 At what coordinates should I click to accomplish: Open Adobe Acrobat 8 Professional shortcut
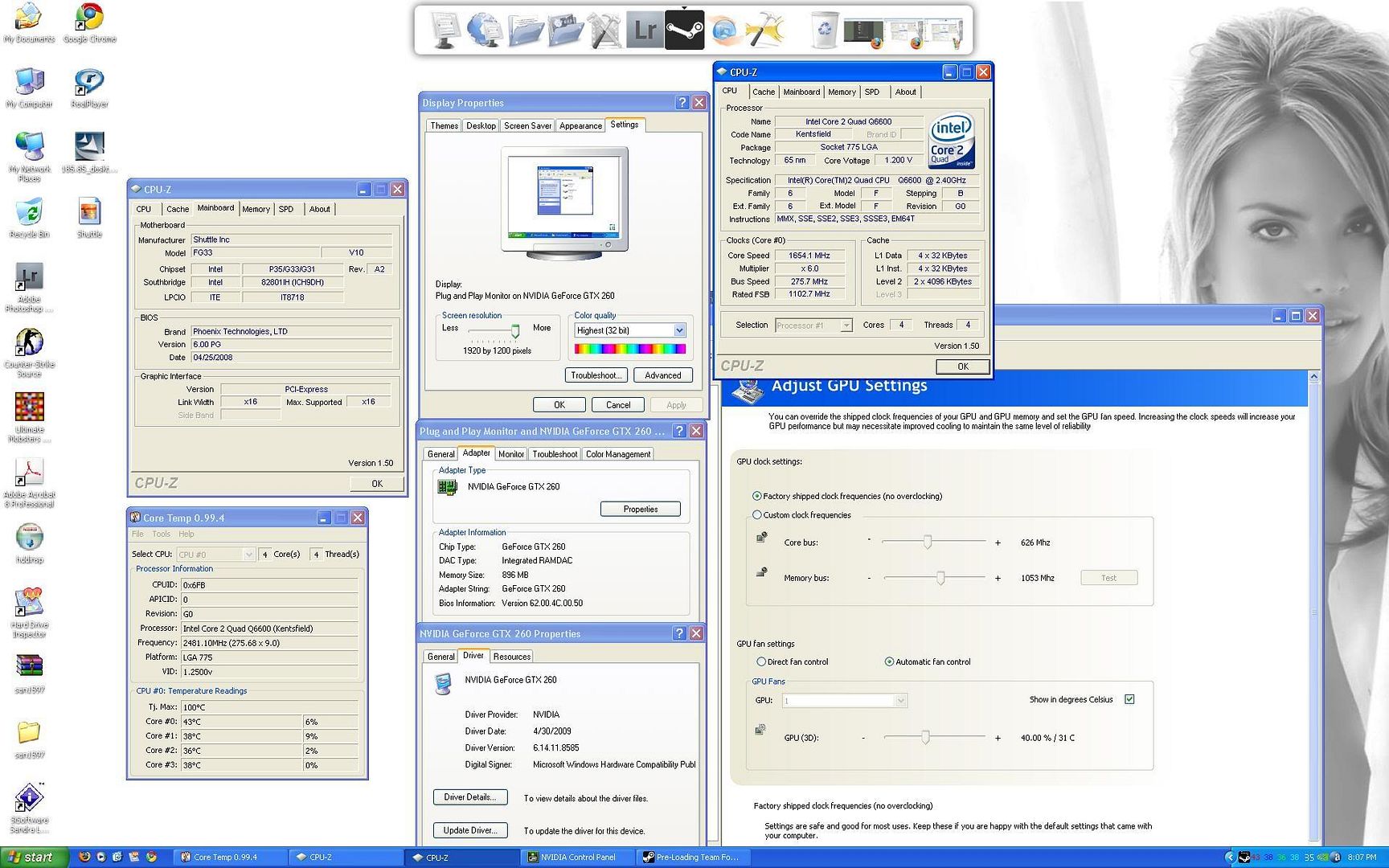(x=29, y=482)
